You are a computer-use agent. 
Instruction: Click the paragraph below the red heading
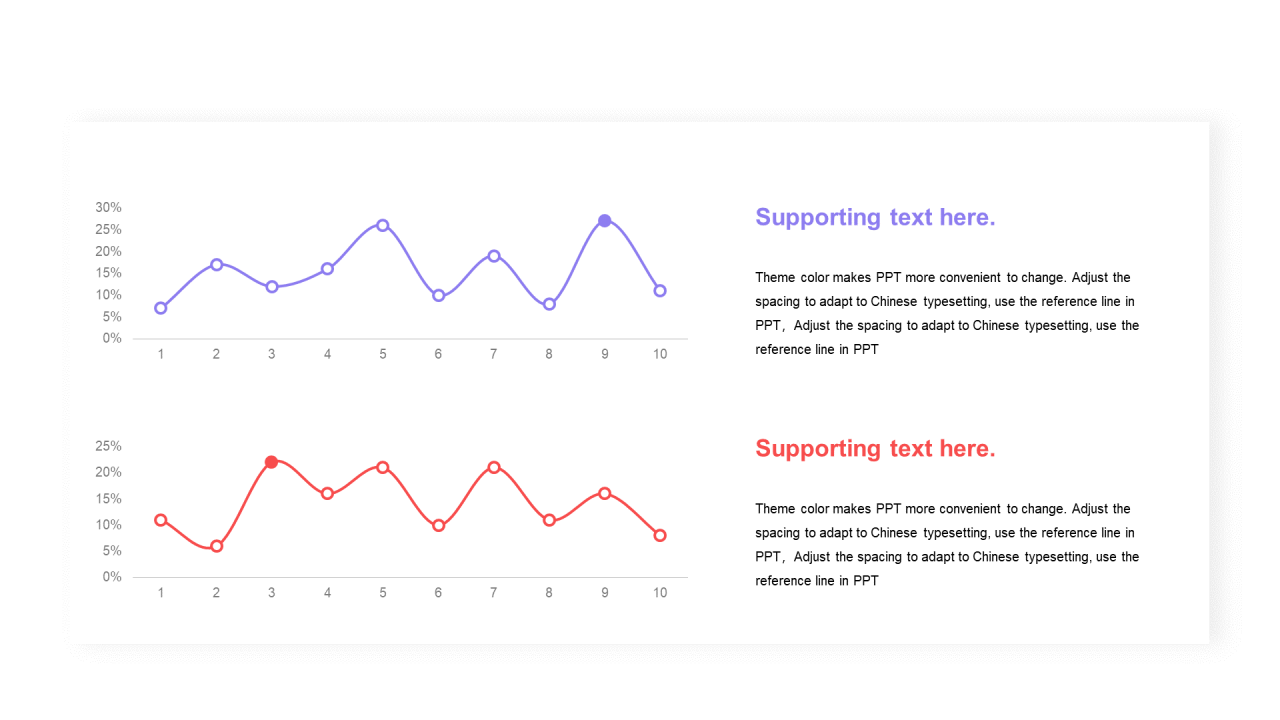pyautogui.click(x=946, y=544)
